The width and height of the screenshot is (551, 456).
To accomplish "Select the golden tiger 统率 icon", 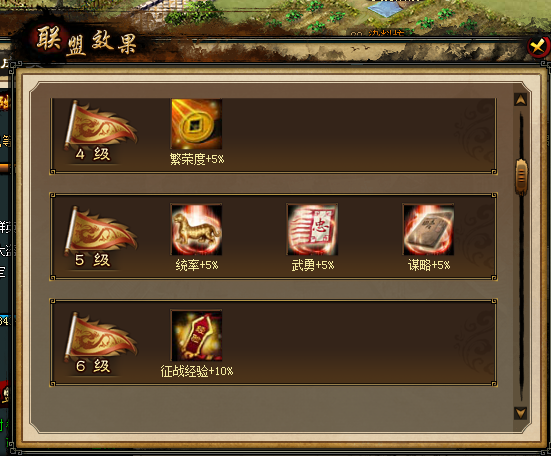I will pos(196,229).
